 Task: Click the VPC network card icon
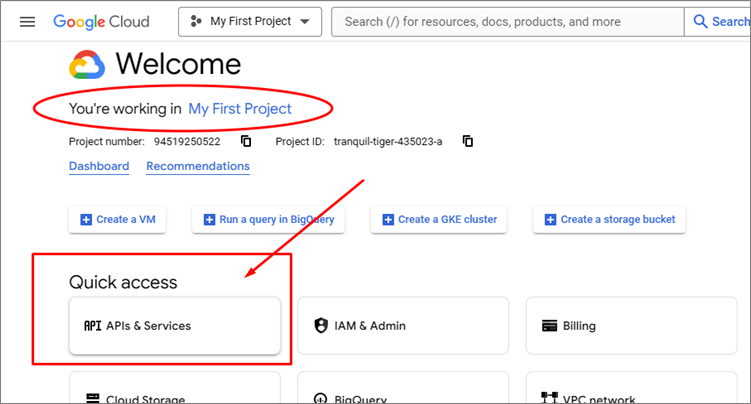pyautogui.click(x=549, y=397)
